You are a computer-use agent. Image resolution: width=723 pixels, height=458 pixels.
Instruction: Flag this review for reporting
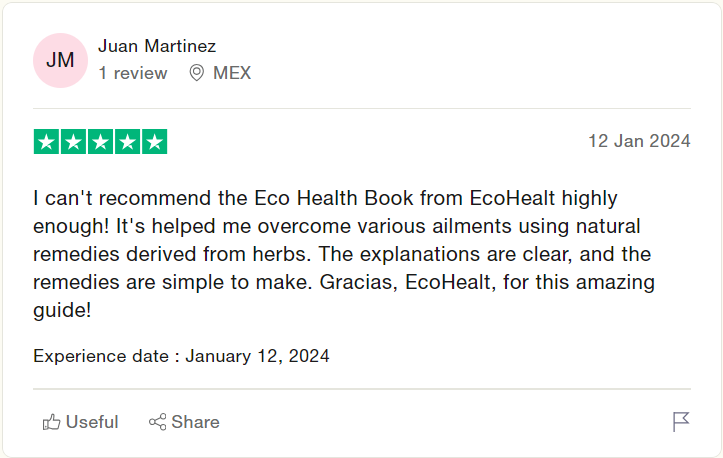click(x=681, y=422)
